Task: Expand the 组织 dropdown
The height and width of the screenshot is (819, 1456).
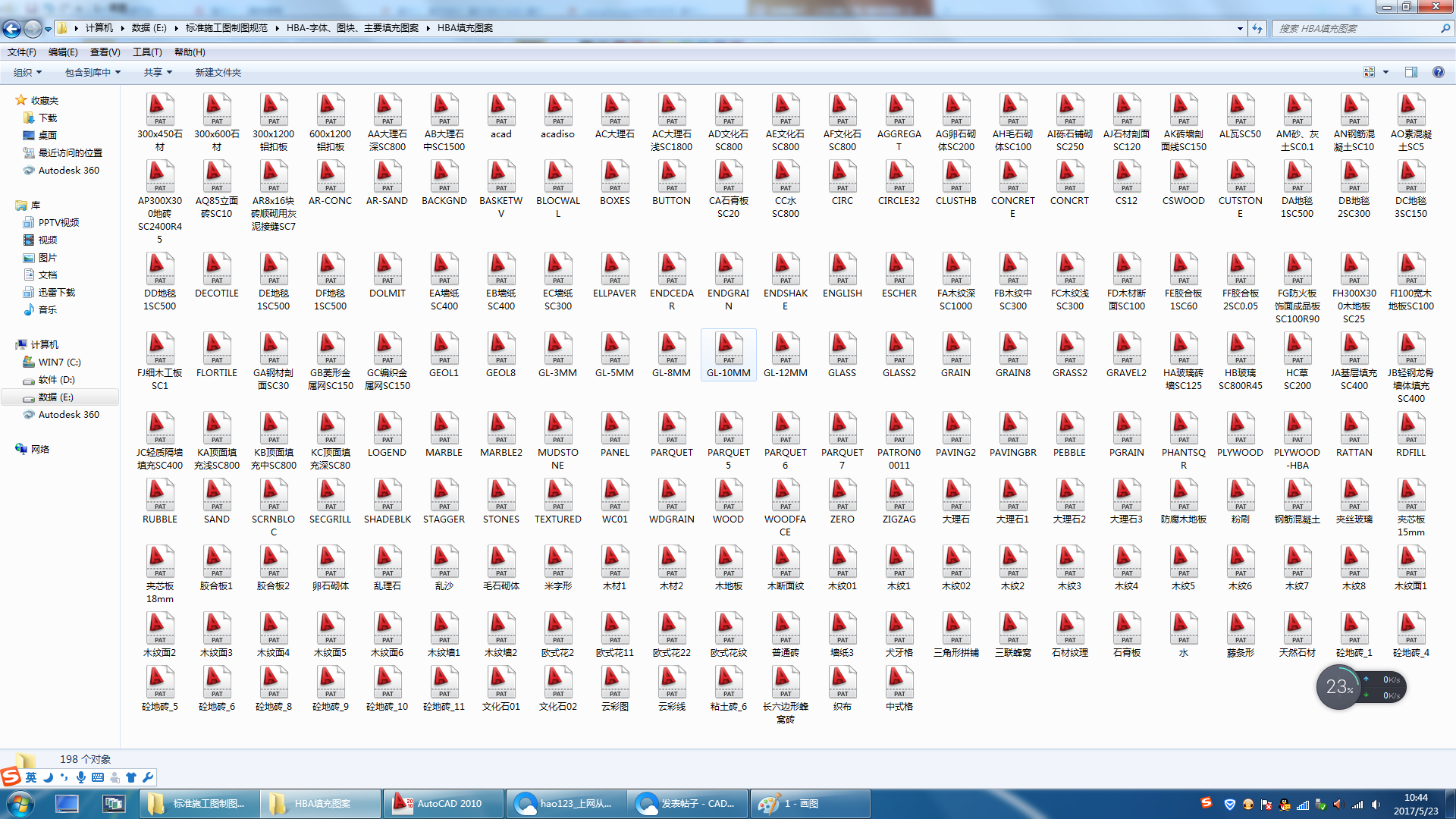Action: (28, 72)
